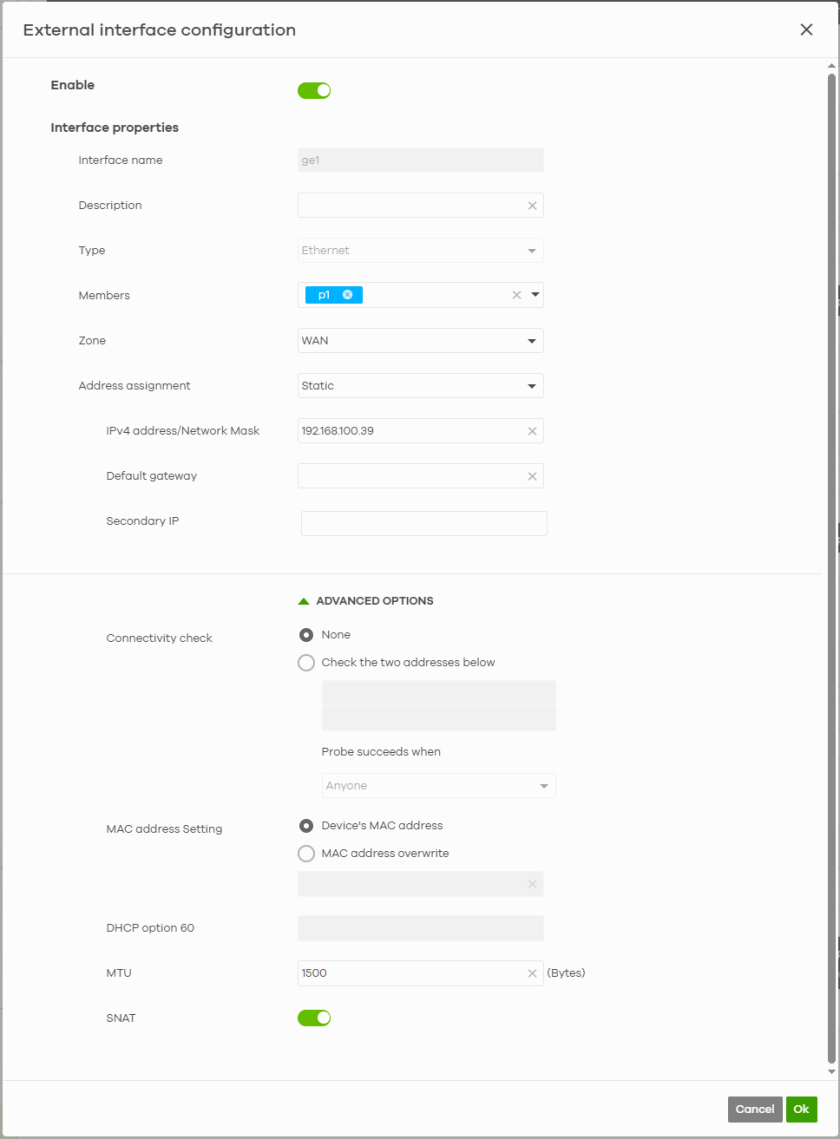Image resolution: width=840 pixels, height=1139 pixels.
Task: Clear the MTU value with its X icon
Action: pyautogui.click(x=532, y=974)
